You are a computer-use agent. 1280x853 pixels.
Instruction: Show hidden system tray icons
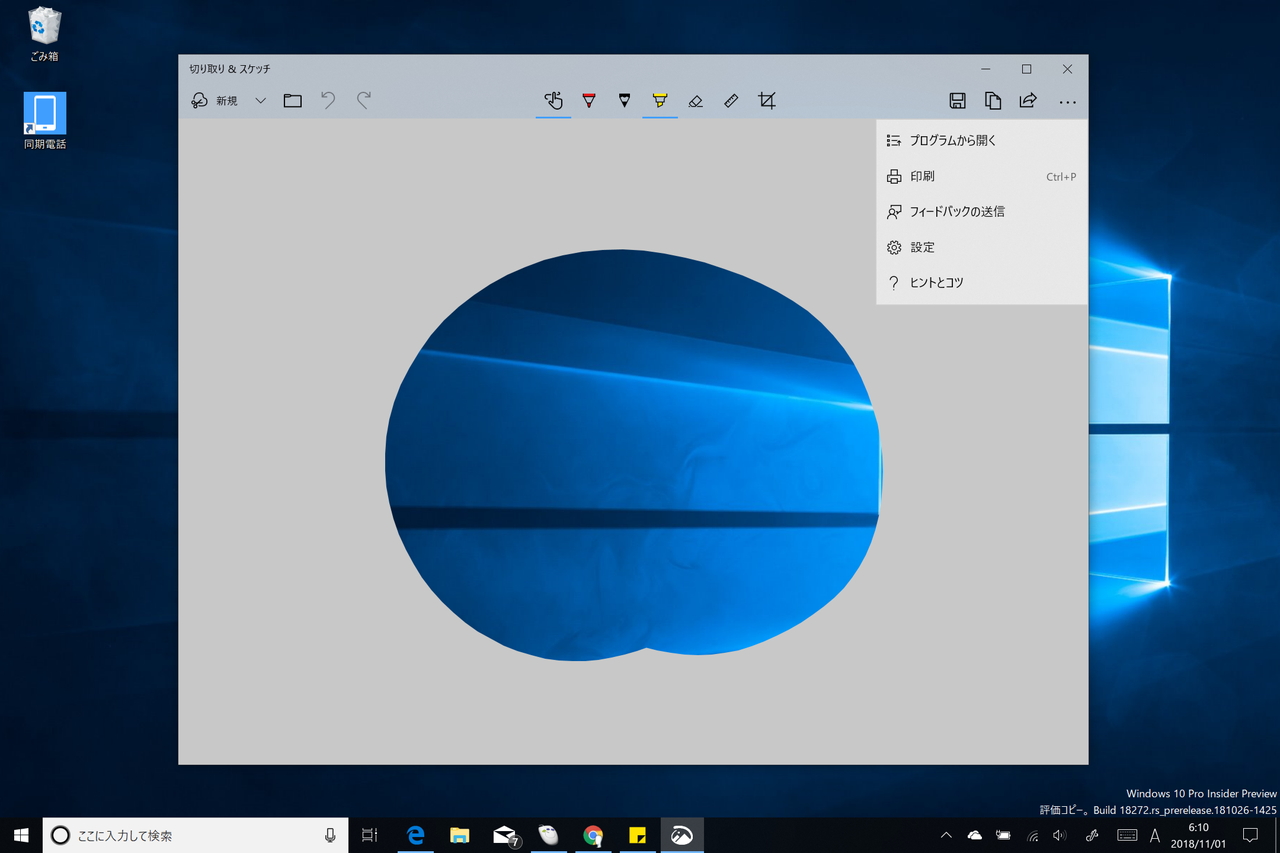click(x=946, y=835)
